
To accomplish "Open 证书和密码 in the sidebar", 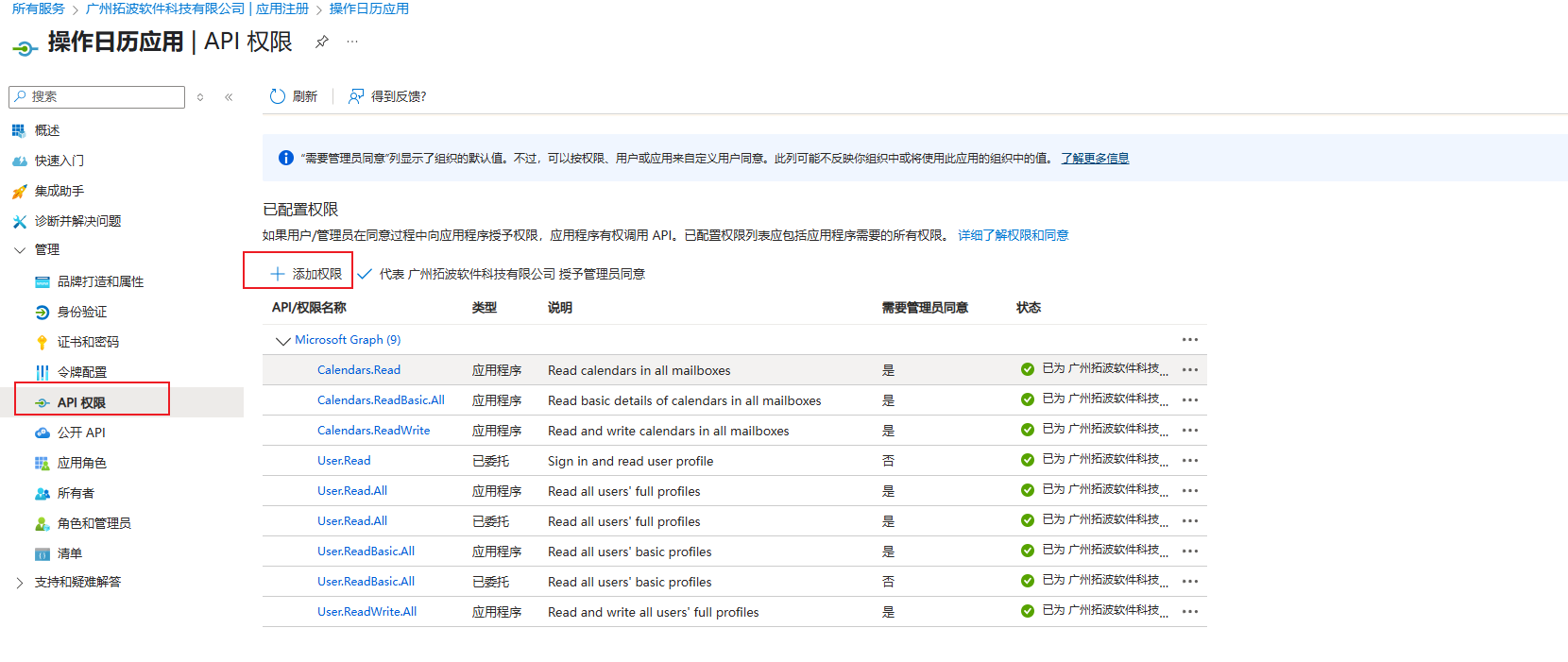I will click(88, 342).
